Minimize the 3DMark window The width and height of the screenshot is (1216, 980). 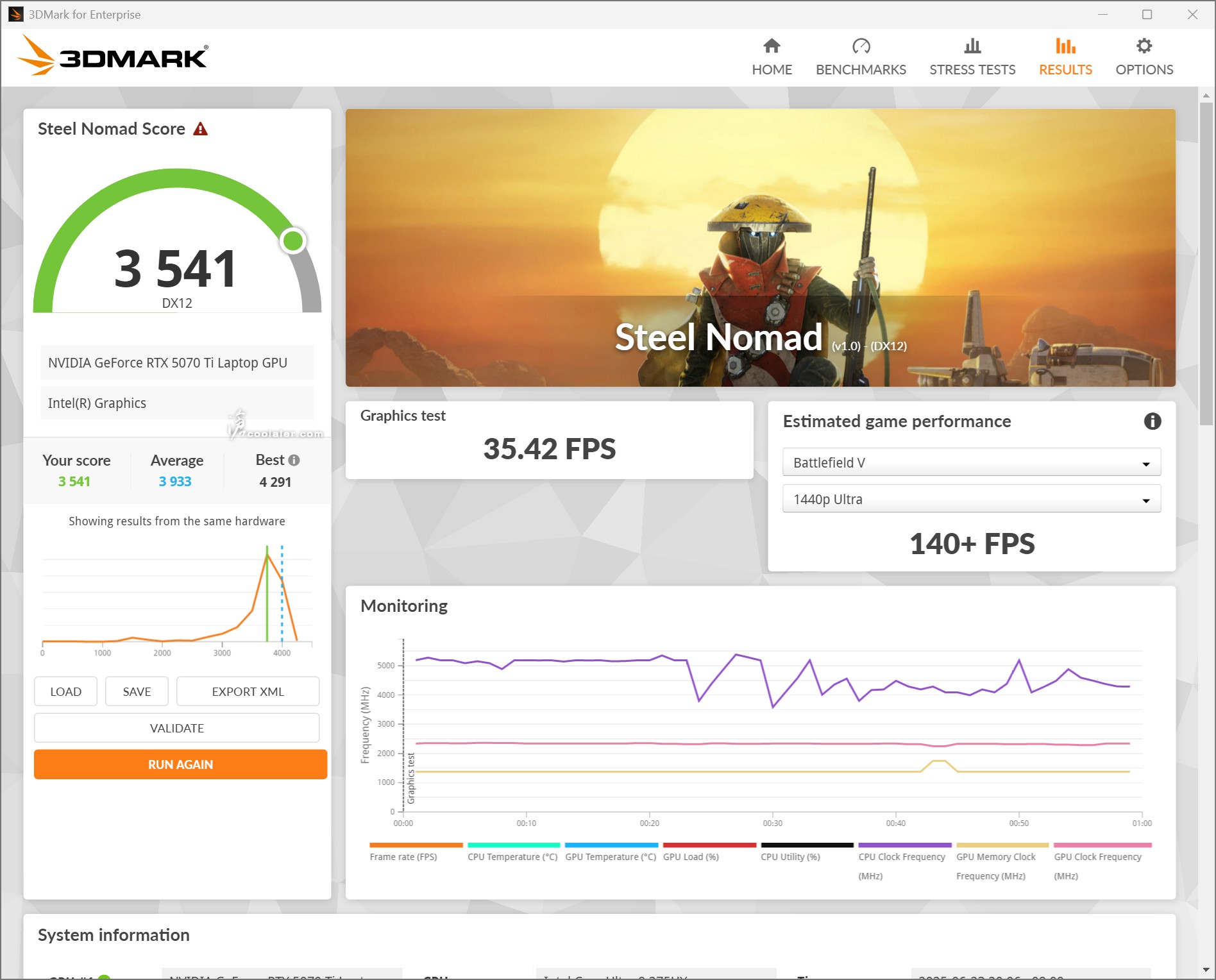point(1102,14)
